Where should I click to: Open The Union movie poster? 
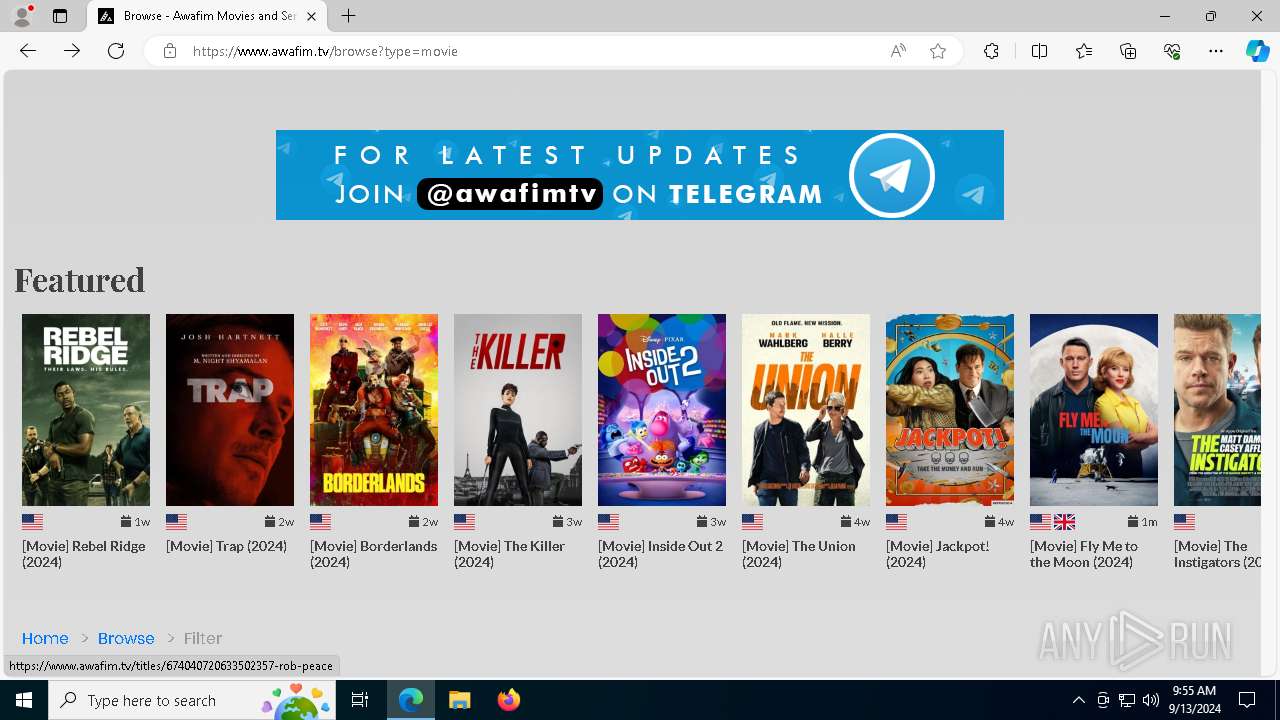pos(806,410)
